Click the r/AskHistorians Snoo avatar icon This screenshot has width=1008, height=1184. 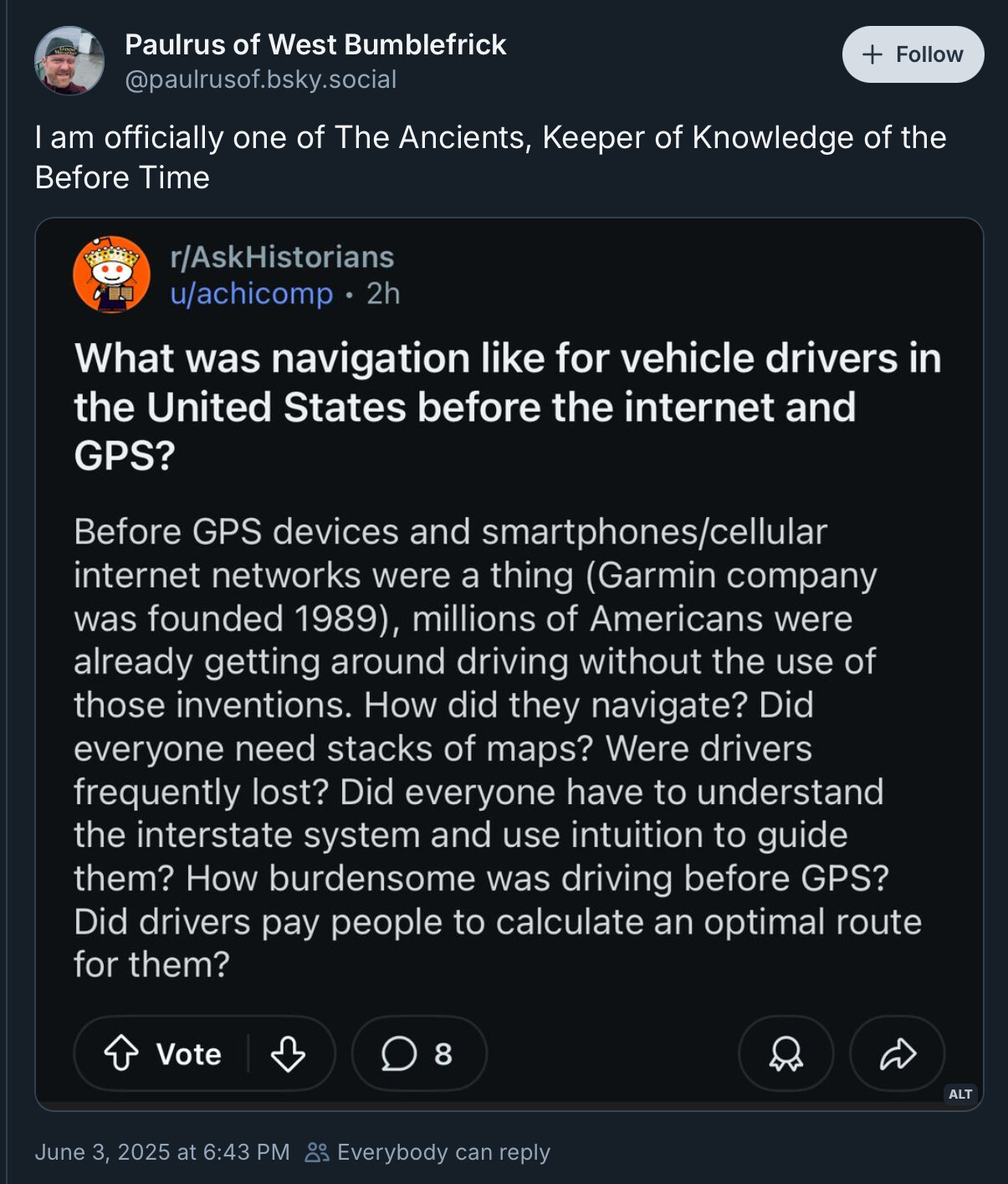pos(111,274)
